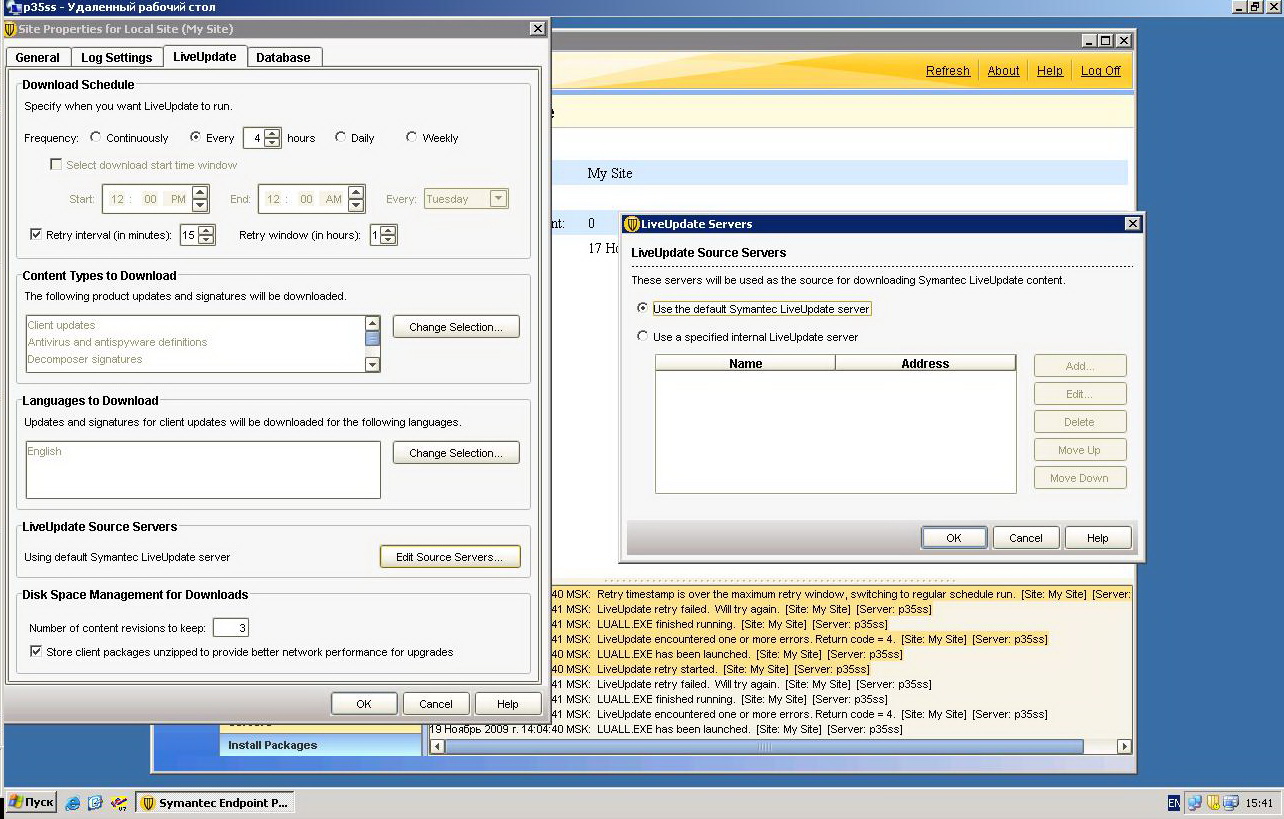Click the shield icon in LiveUpdate Servers title bar
Viewport: 1284px width, 819px height.
tap(632, 224)
